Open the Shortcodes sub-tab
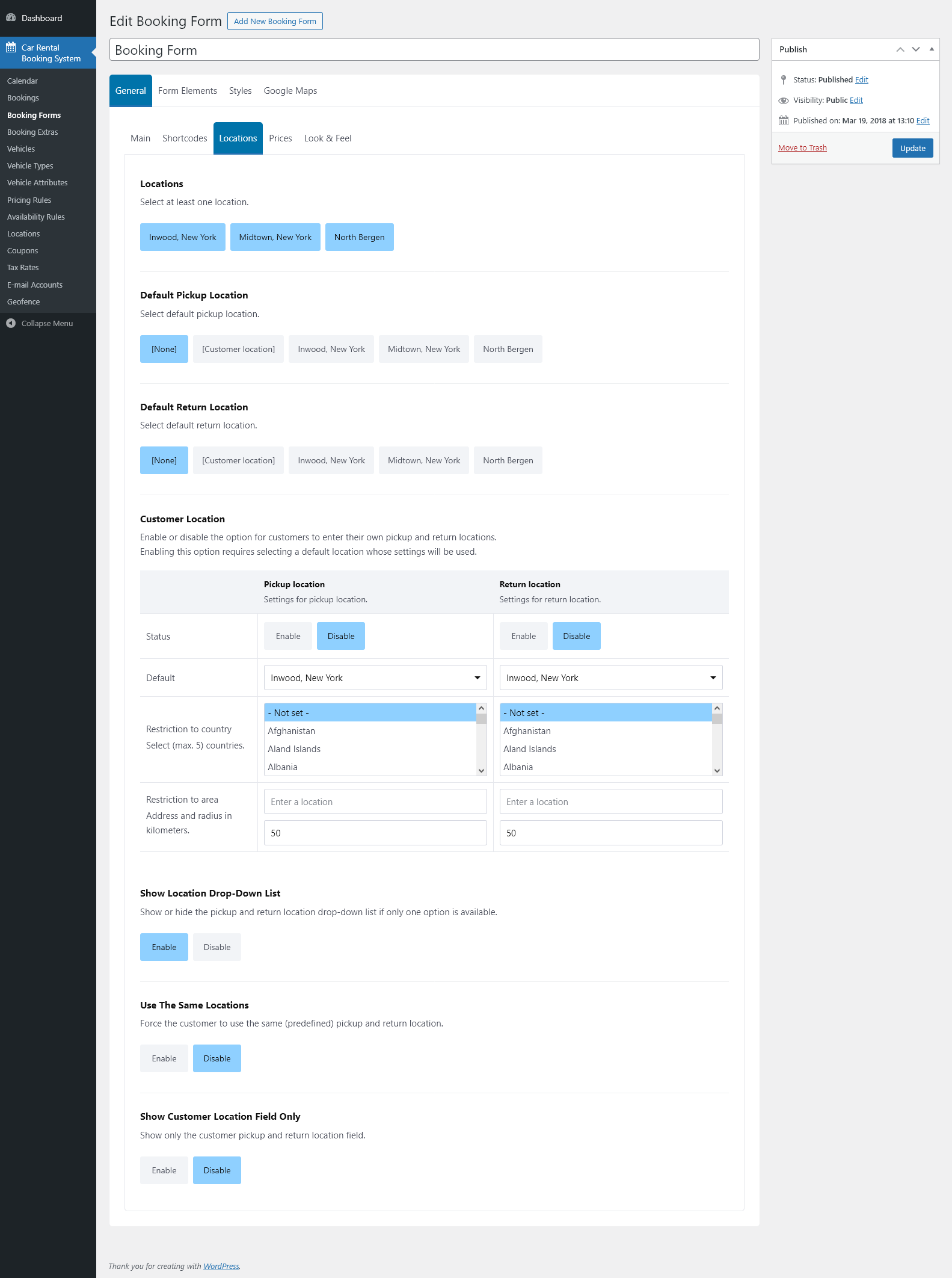This screenshot has height=1278, width=952. pos(185,138)
